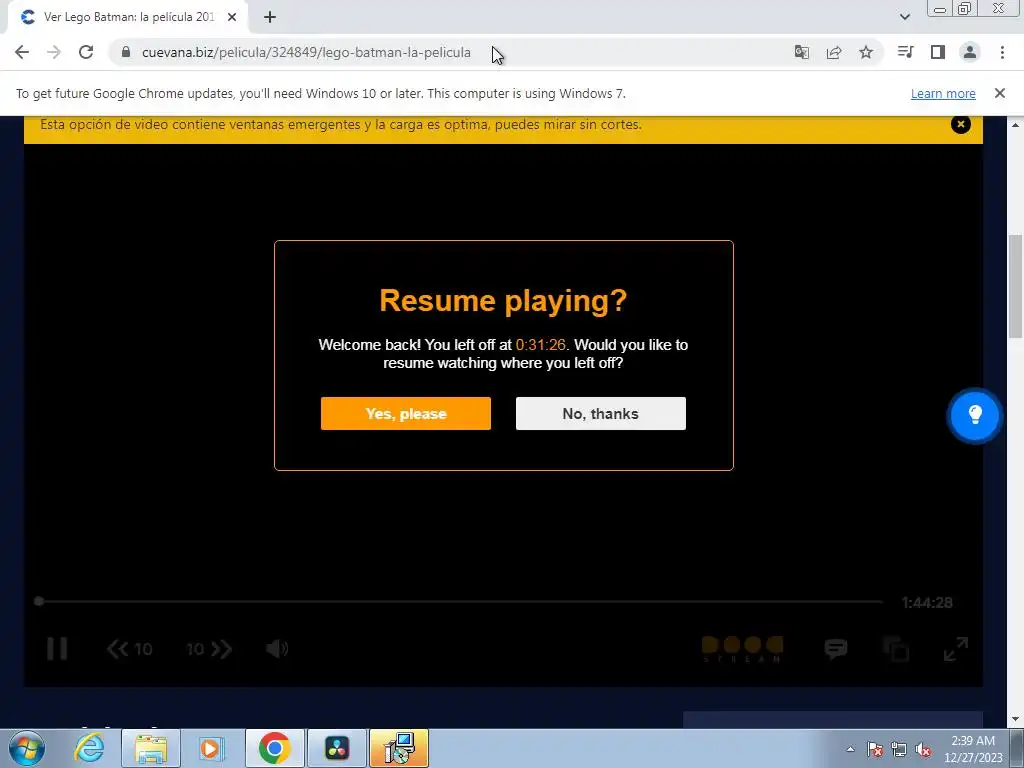This screenshot has height=768, width=1024.
Task: Dismiss the Chrome update notification bar
Action: [1000, 93]
